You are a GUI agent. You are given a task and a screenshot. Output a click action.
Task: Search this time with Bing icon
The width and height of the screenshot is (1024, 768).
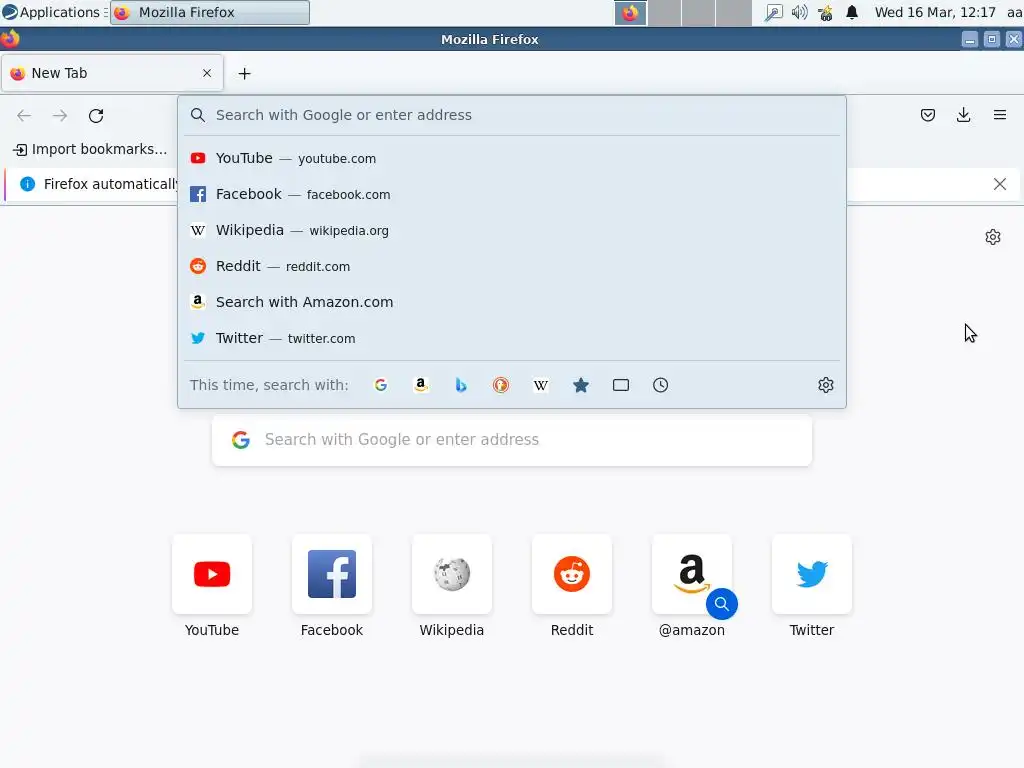tap(461, 385)
